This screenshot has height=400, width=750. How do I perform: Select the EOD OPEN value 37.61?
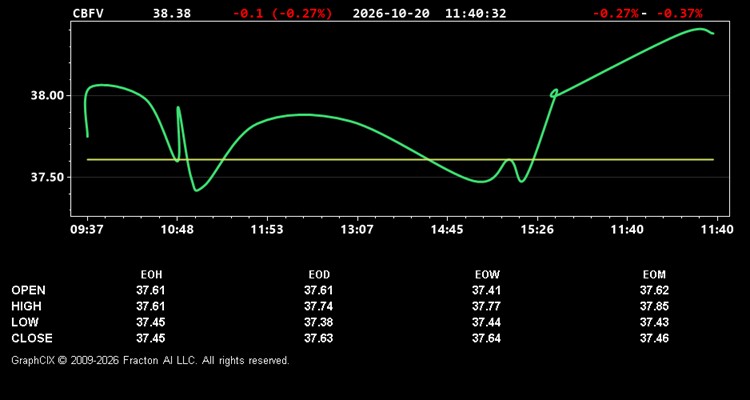(x=319, y=290)
